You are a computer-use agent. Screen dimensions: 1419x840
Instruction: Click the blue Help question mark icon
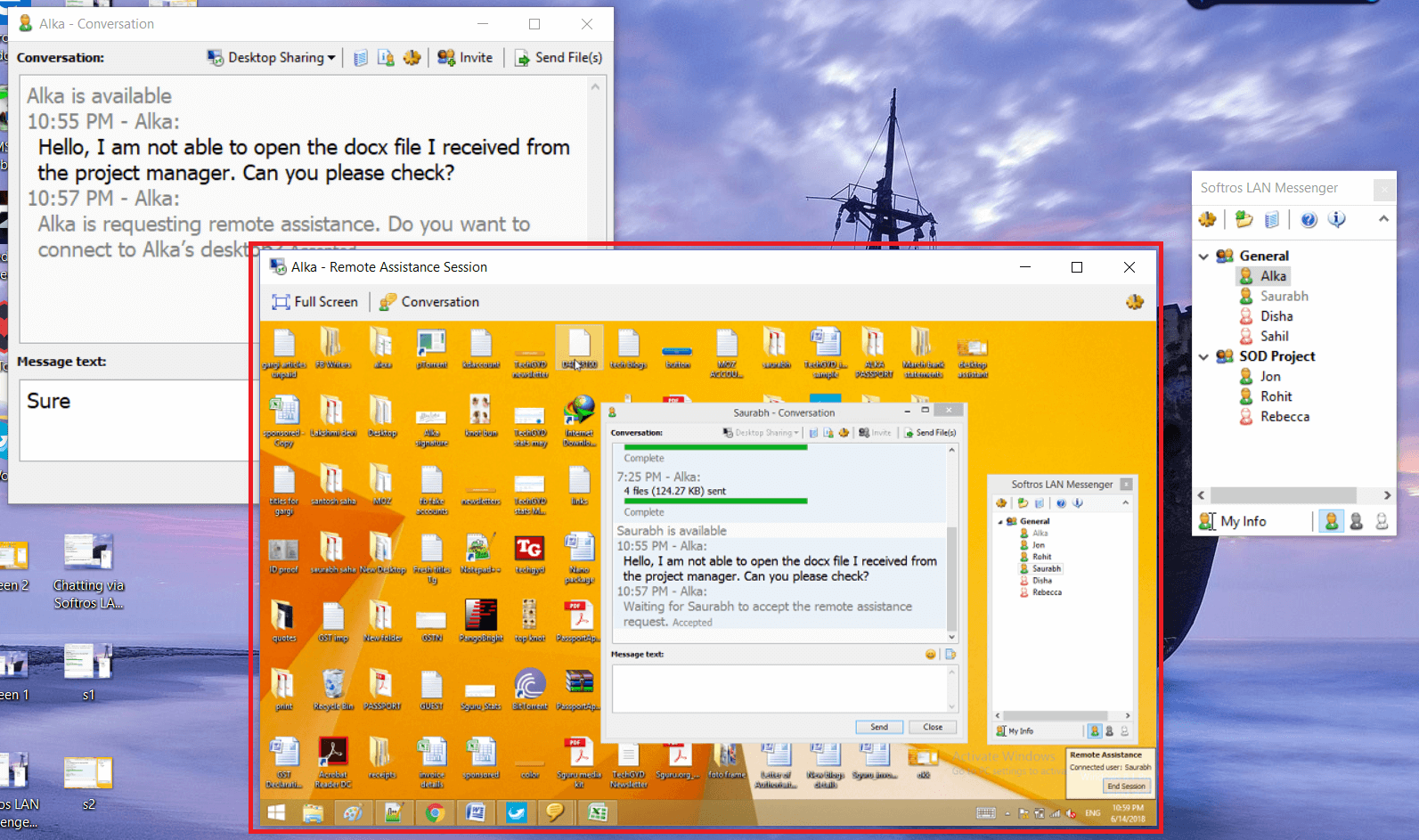(1309, 219)
